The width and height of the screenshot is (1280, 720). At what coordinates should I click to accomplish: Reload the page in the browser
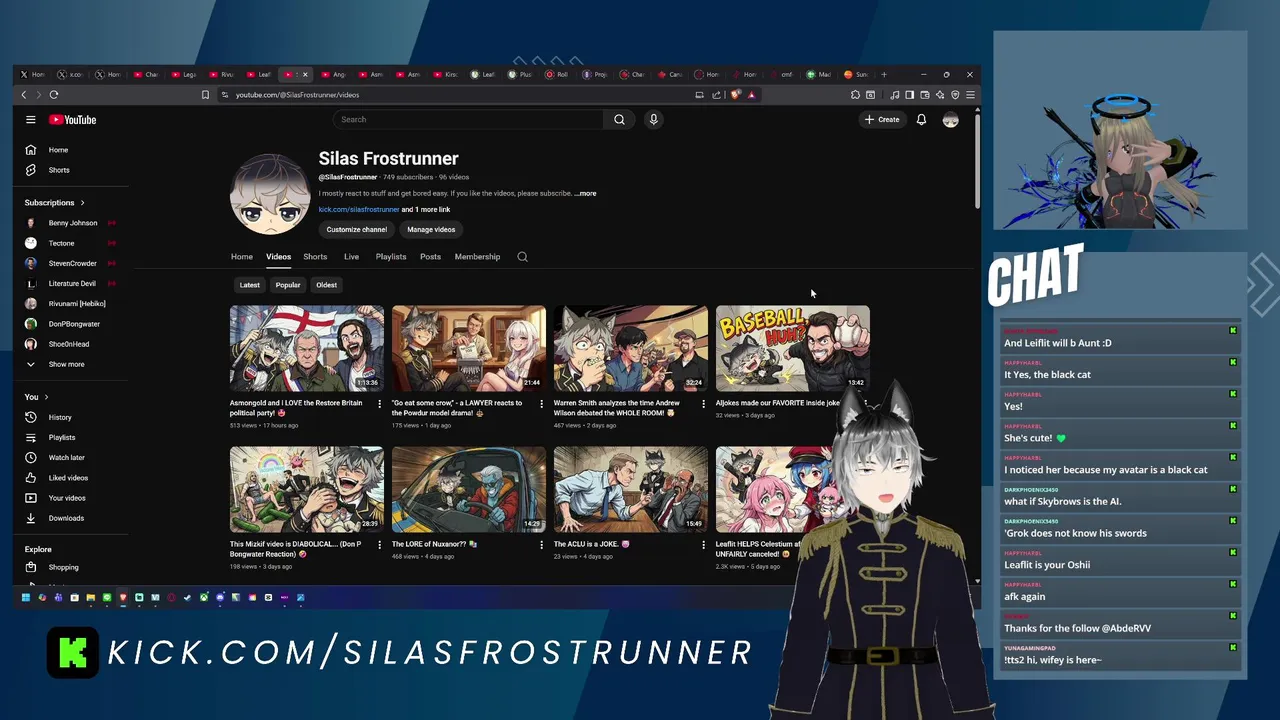(x=54, y=95)
